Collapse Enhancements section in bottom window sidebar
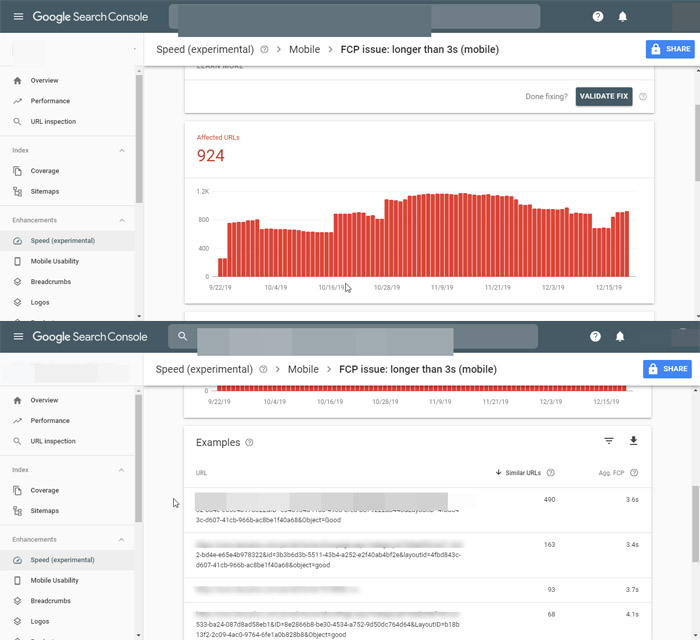This screenshot has width=700, height=640. point(121,540)
